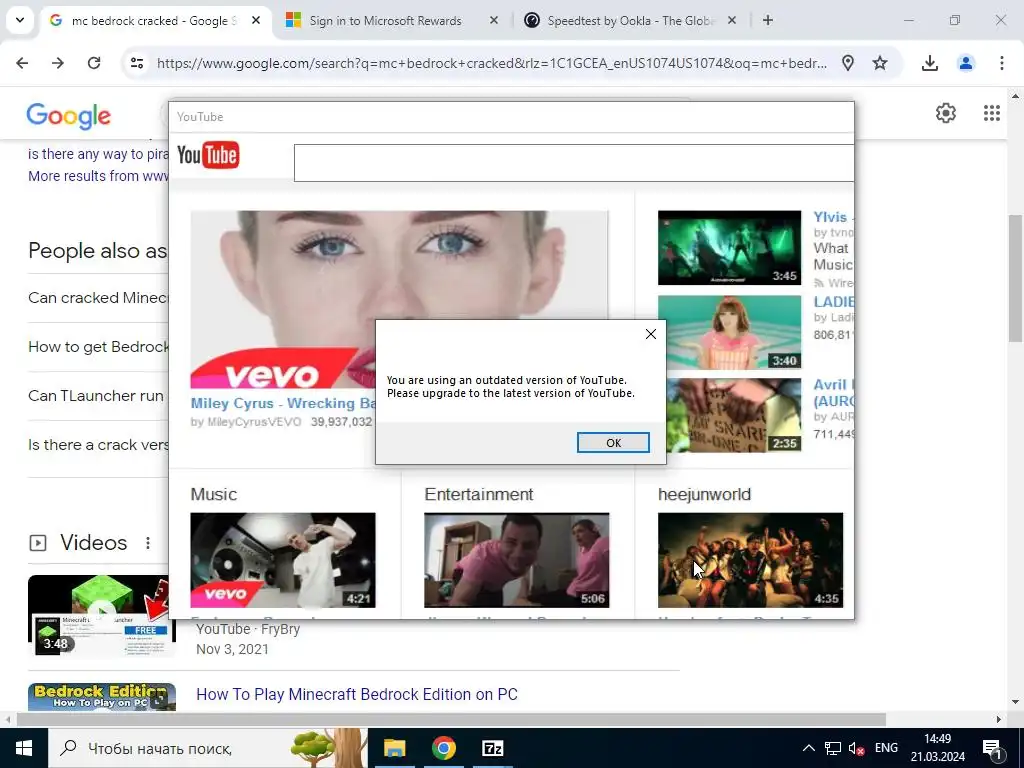Open Chrome profile avatar

point(965,63)
